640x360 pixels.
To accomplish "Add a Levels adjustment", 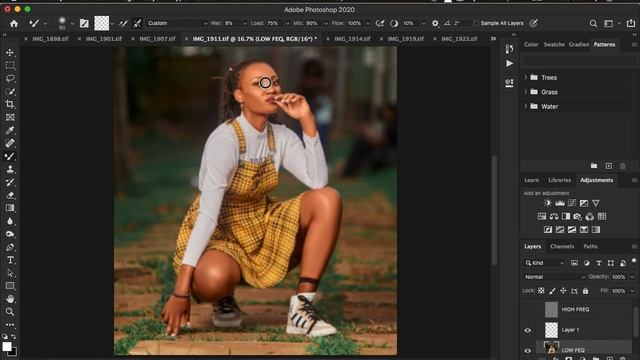I will click(560, 203).
